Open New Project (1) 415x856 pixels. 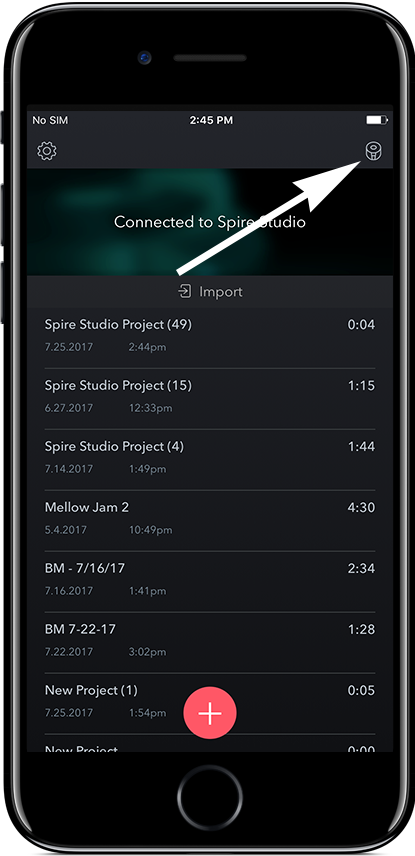click(x=210, y=703)
